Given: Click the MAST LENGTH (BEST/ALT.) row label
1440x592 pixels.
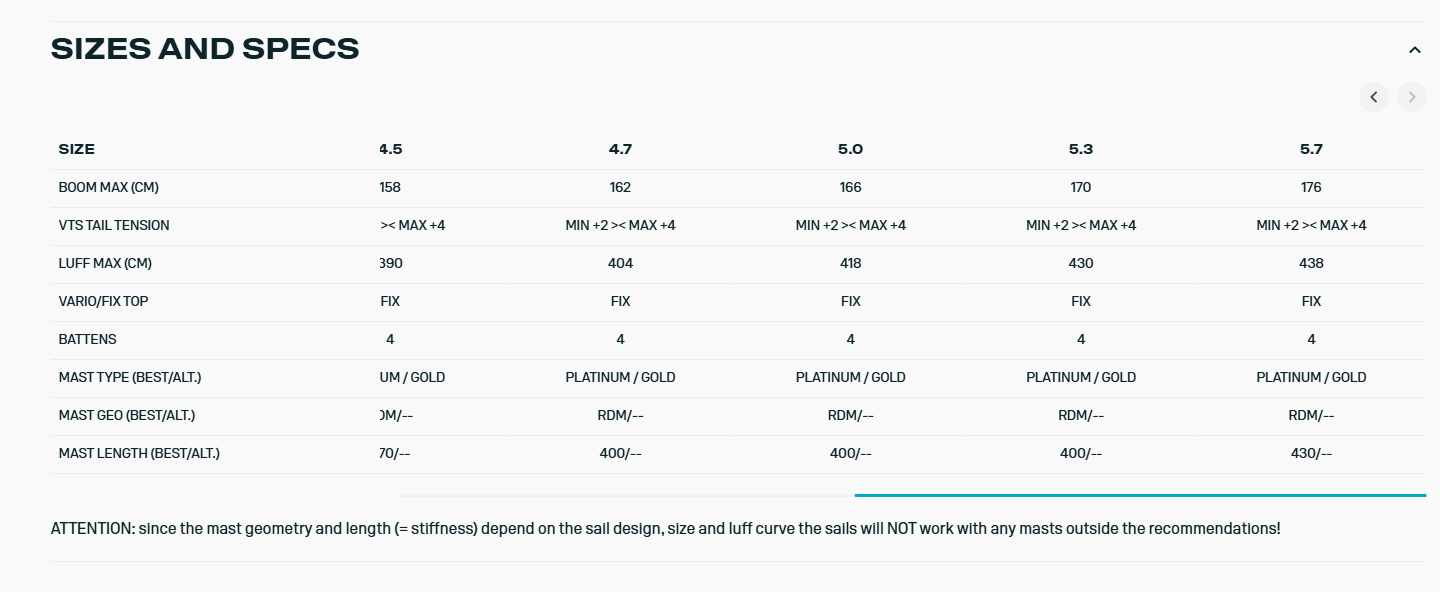Looking at the screenshot, I should [139, 453].
